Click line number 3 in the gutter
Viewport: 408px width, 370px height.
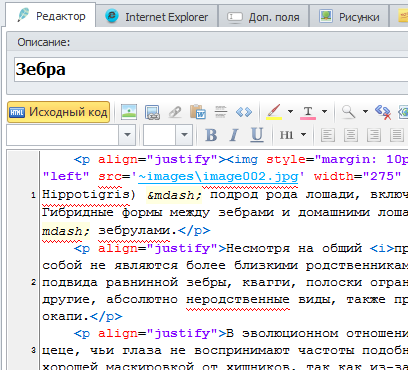pos(33,350)
